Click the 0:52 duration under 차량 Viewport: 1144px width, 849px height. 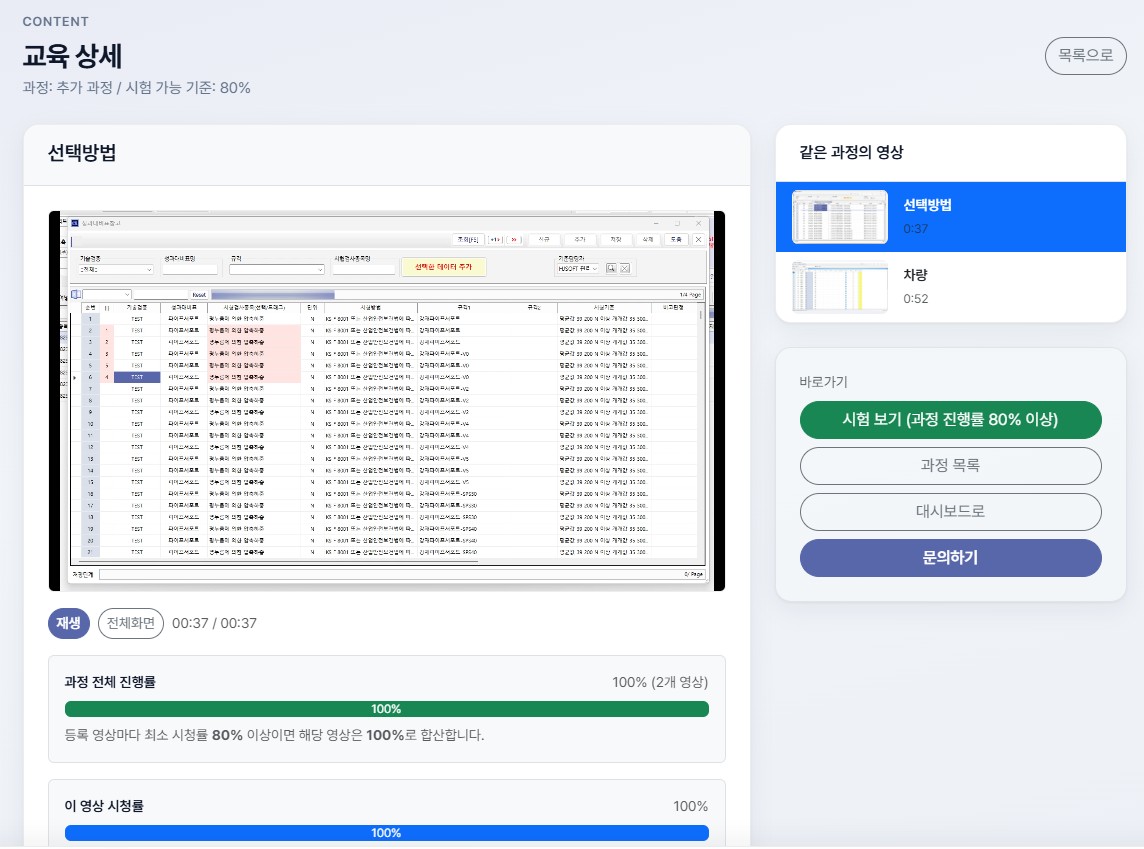916,298
